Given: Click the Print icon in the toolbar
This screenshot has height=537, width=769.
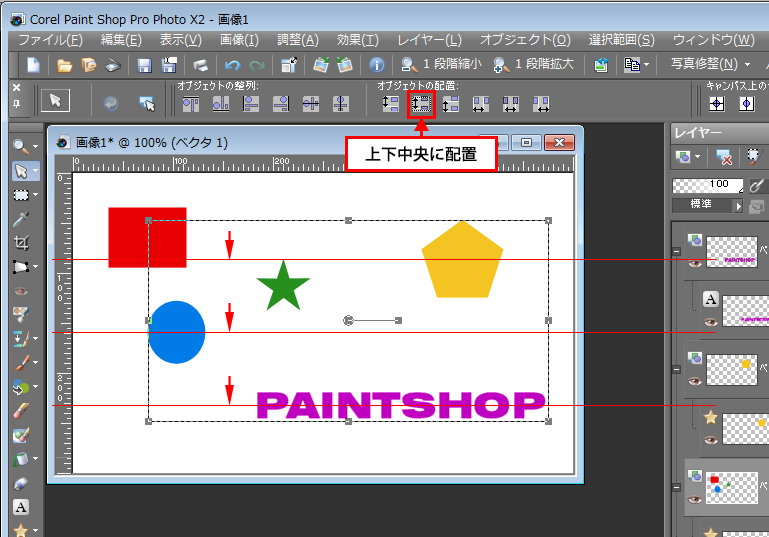Looking at the screenshot, I should point(200,65).
